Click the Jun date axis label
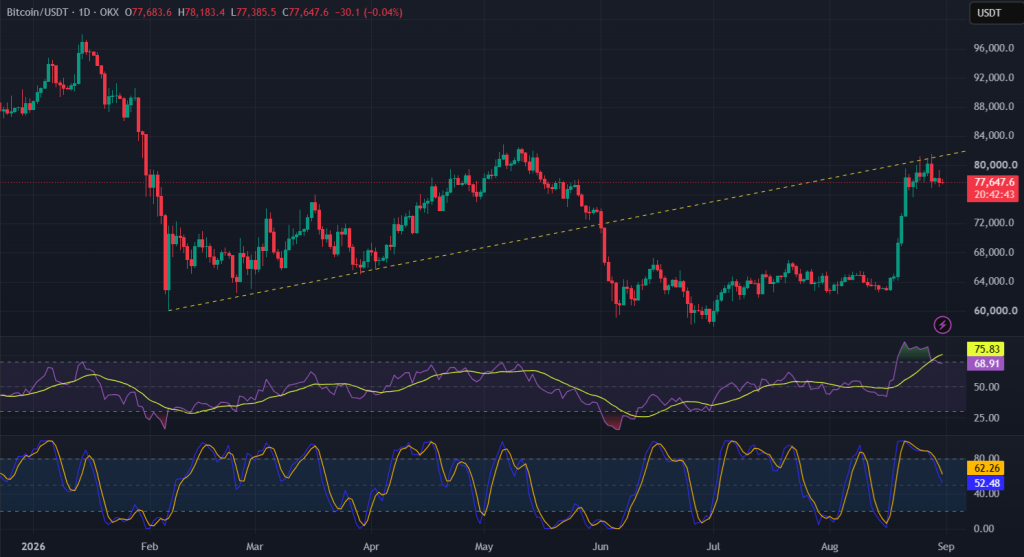 pyautogui.click(x=600, y=547)
